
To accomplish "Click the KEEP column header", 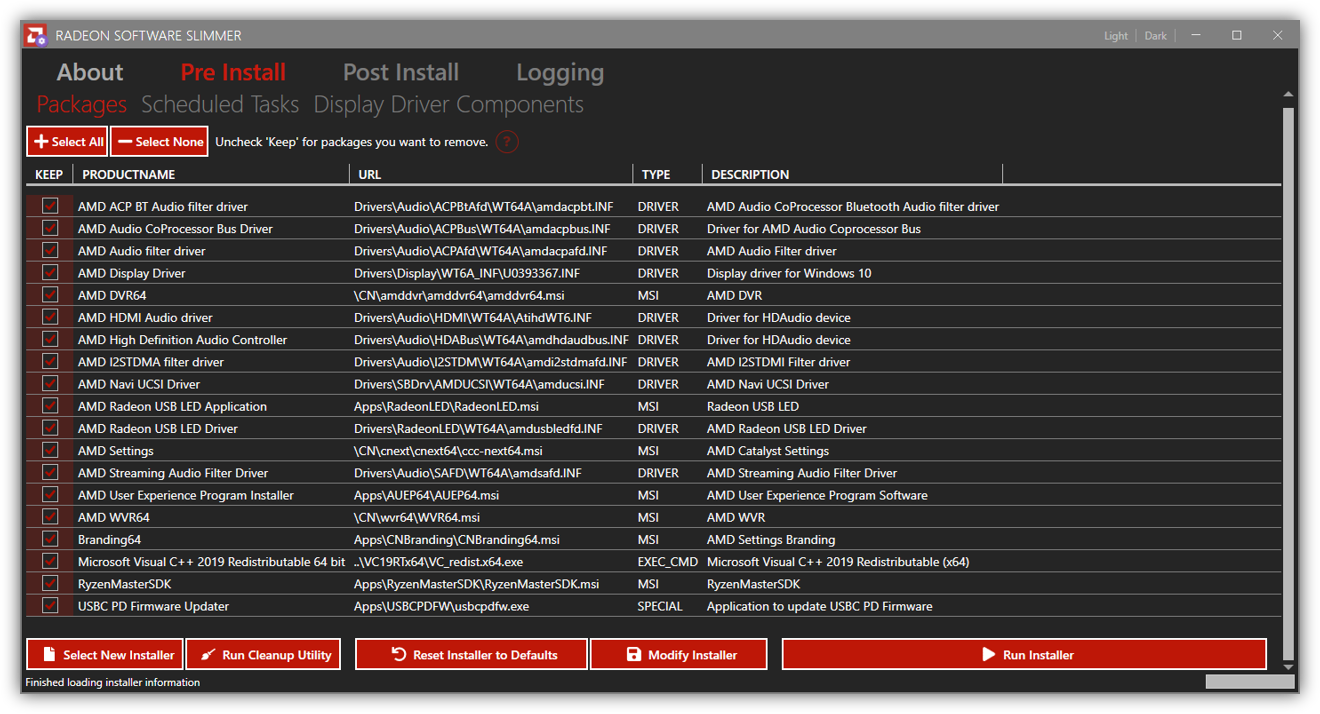I will coord(49,174).
